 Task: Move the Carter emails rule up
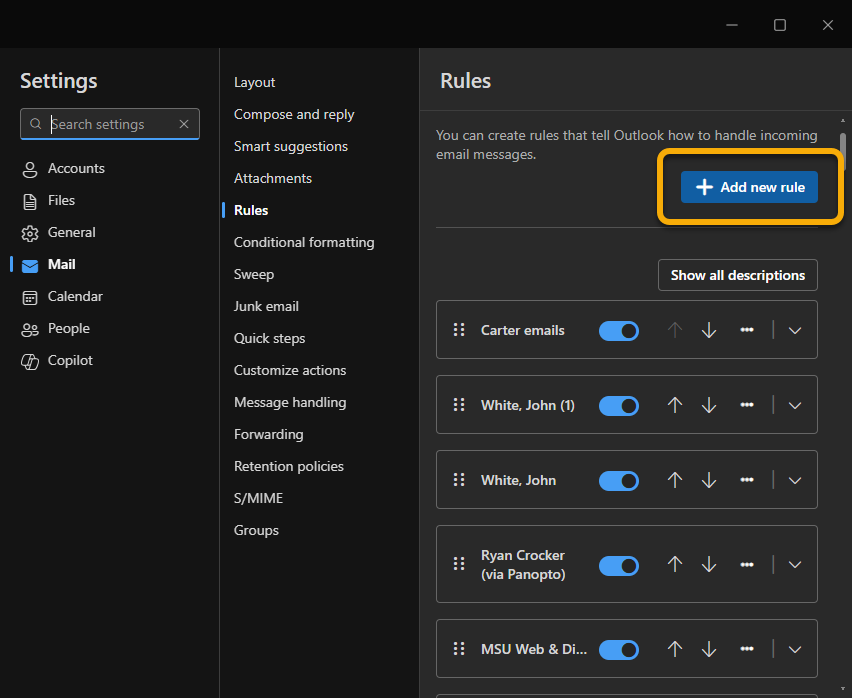pos(674,330)
